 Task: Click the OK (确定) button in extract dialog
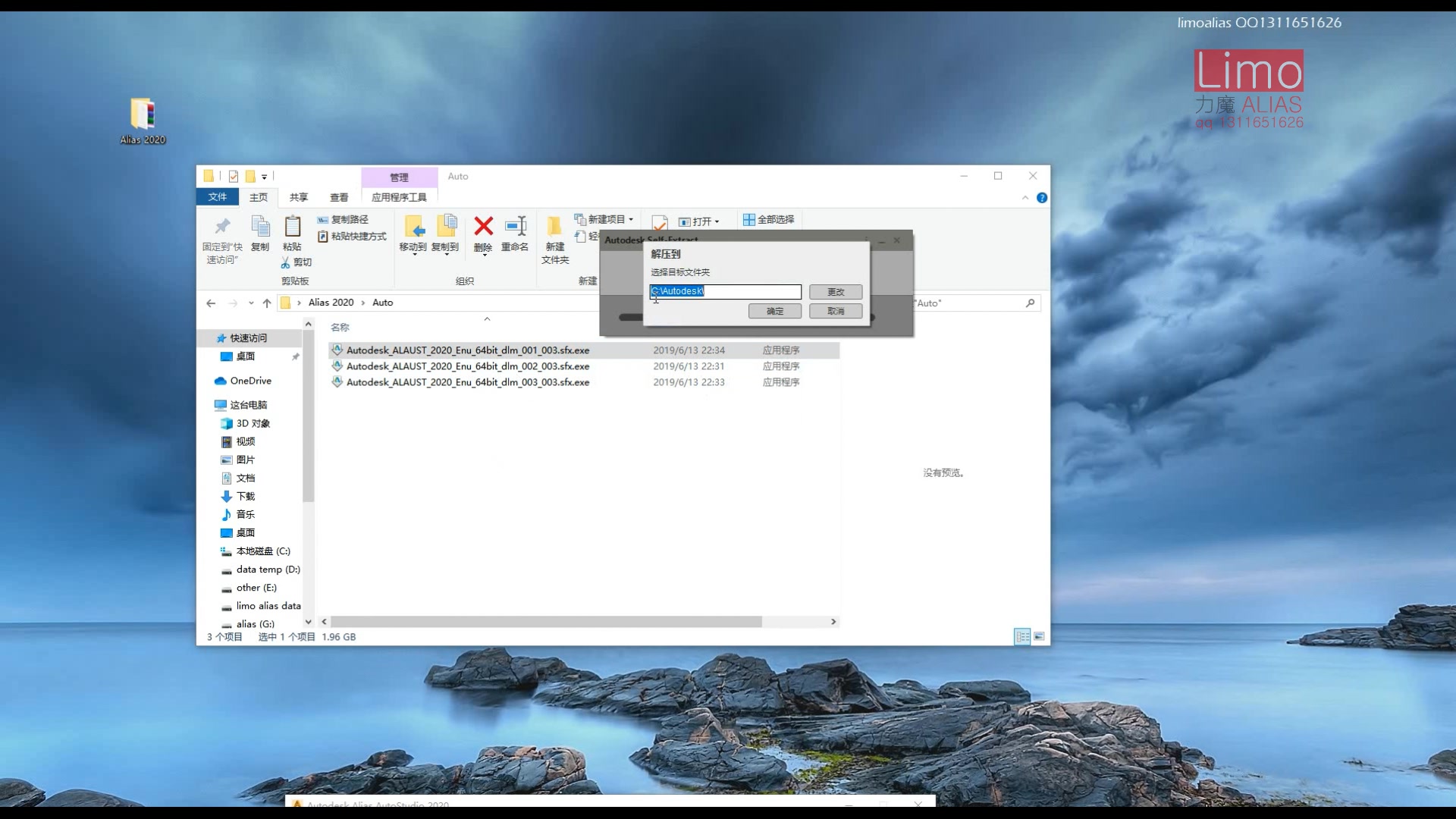click(x=775, y=311)
